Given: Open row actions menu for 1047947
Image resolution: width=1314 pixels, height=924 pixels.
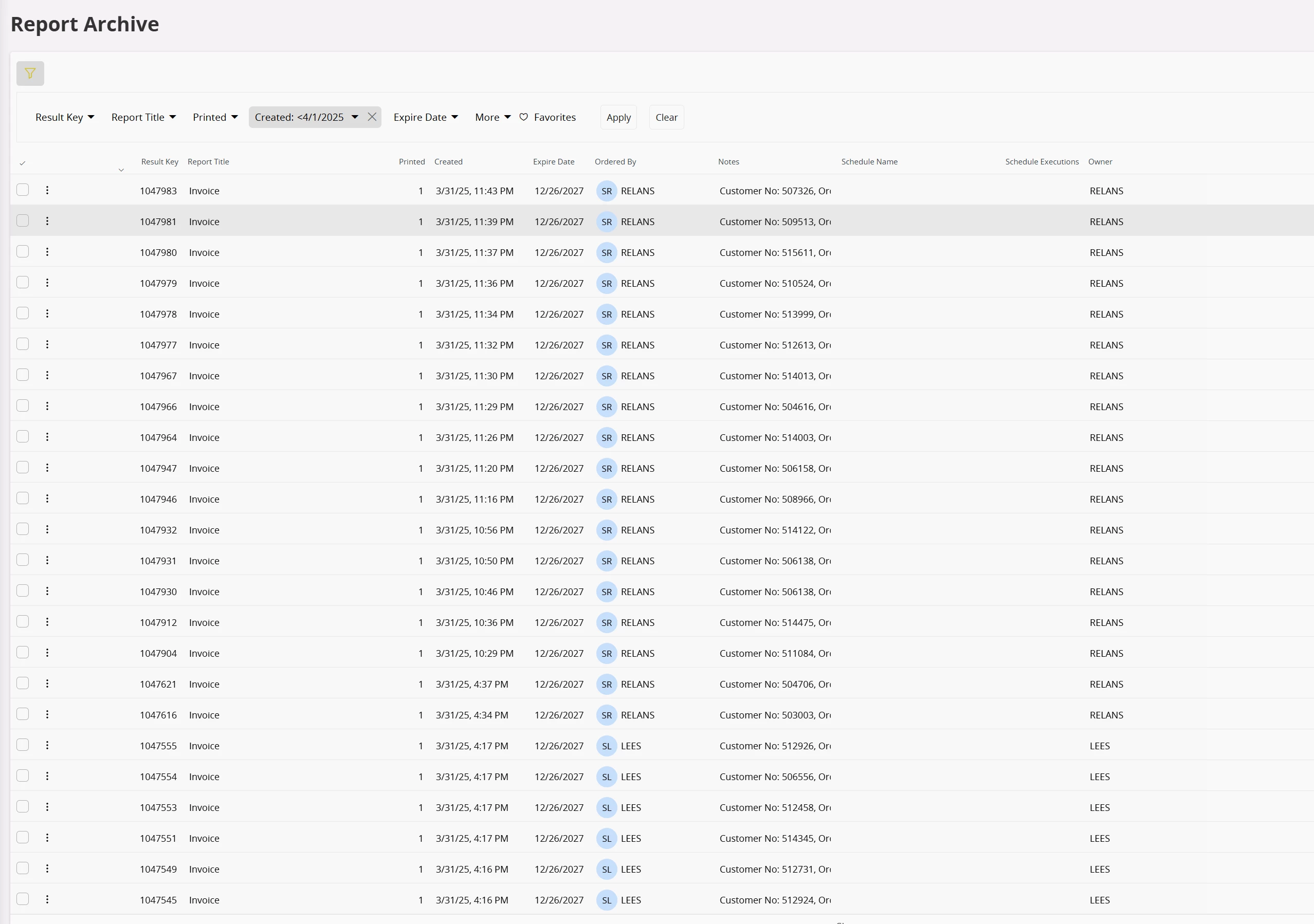Looking at the screenshot, I should click(47, 468).
